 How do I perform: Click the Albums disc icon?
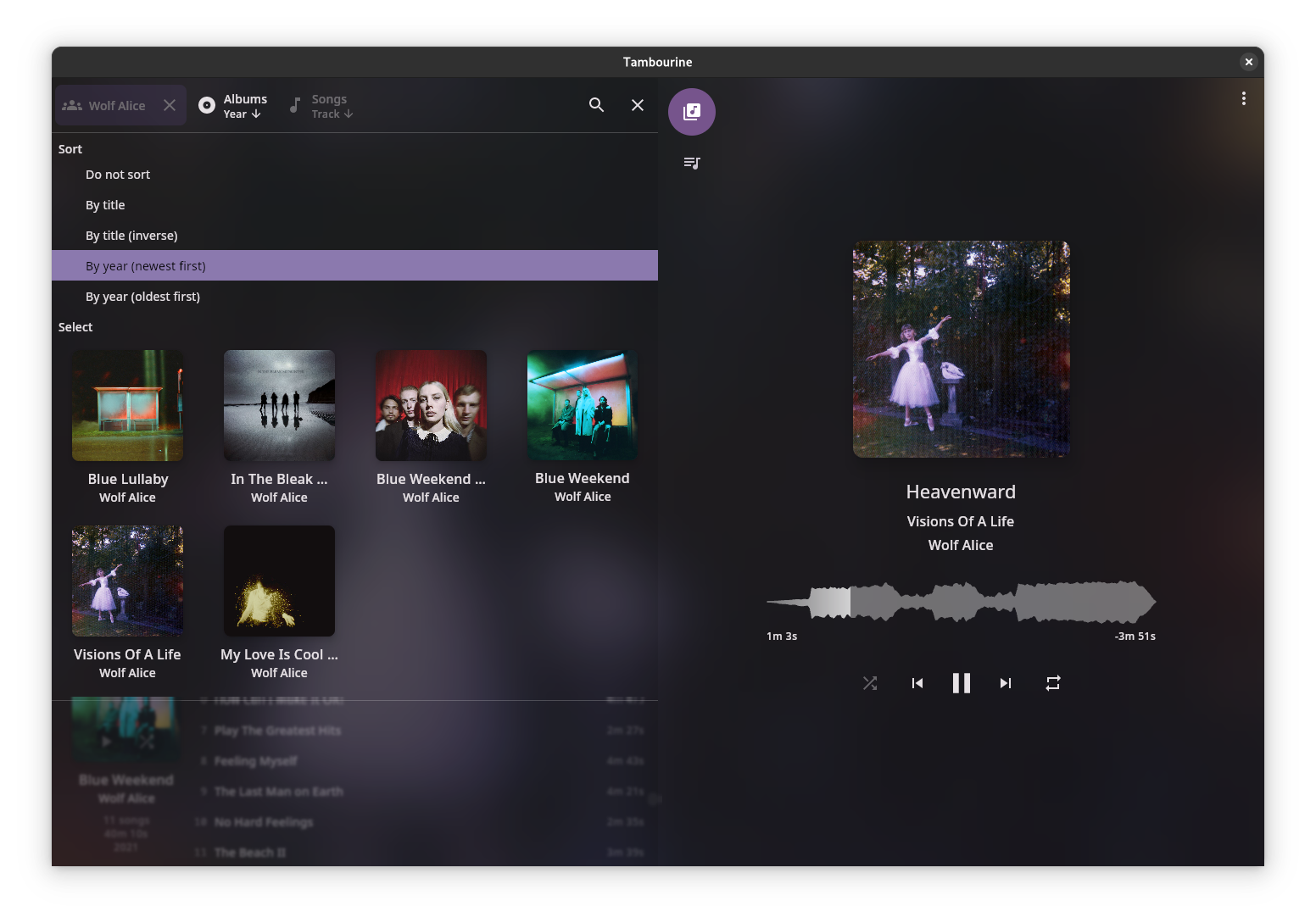(x=207, y=105)
